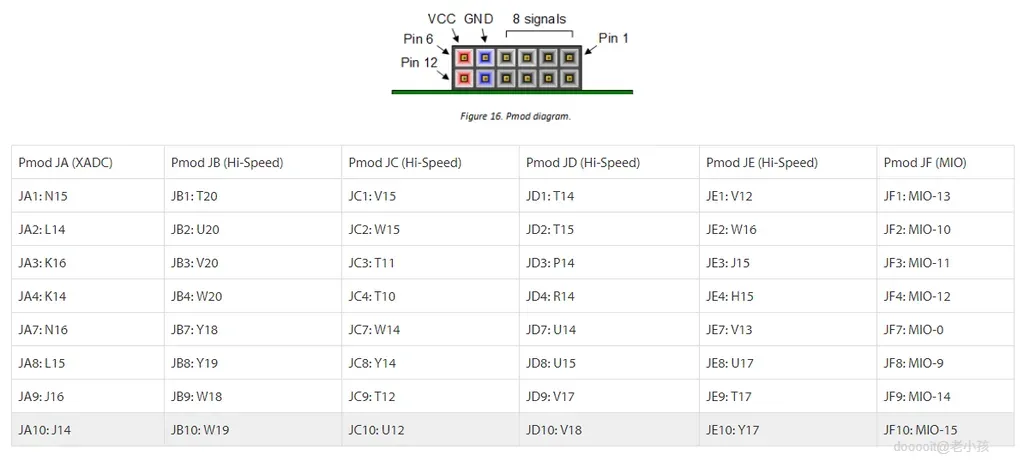Click the top-row blue GND pin square
The image size is (1024, 461).
pyautogui.click(x=485, y=57)
